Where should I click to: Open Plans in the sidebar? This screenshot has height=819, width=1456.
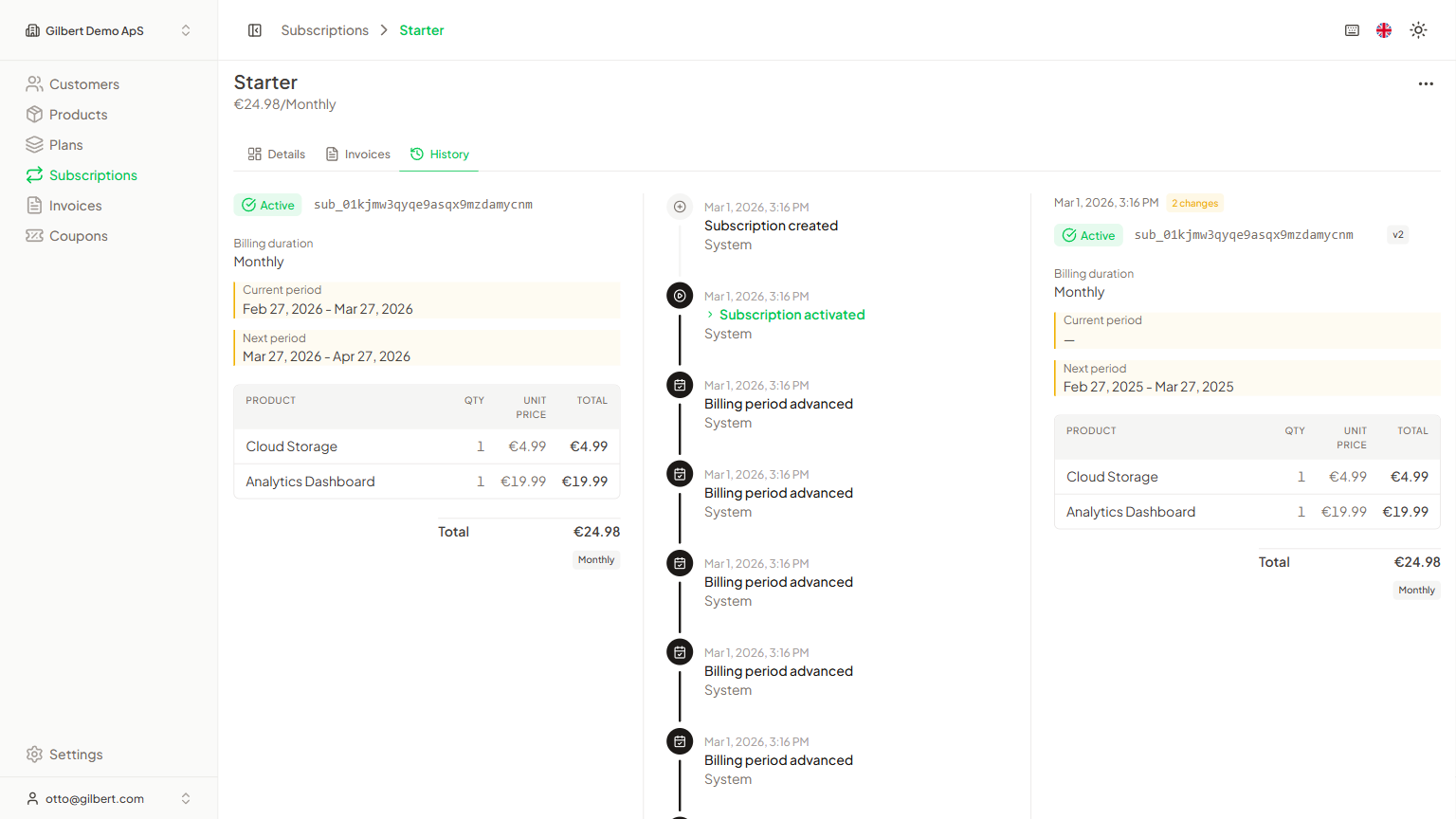point(65,145)
